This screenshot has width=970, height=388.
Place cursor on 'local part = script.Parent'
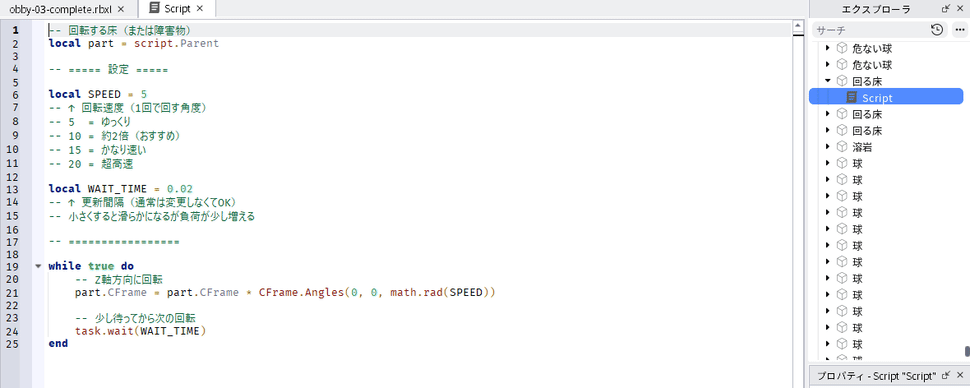pos(134,43)
